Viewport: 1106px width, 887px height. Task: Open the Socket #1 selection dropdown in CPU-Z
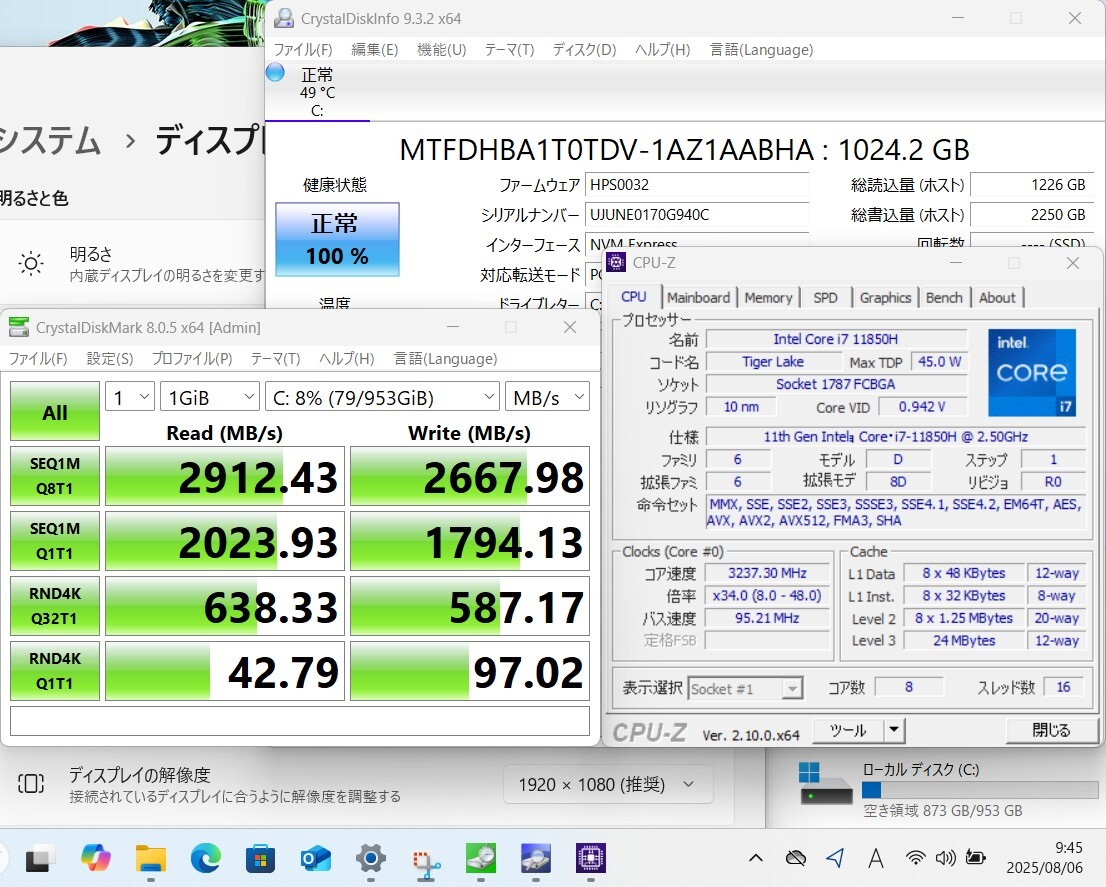pyautogui.click(x=745, y=688)
